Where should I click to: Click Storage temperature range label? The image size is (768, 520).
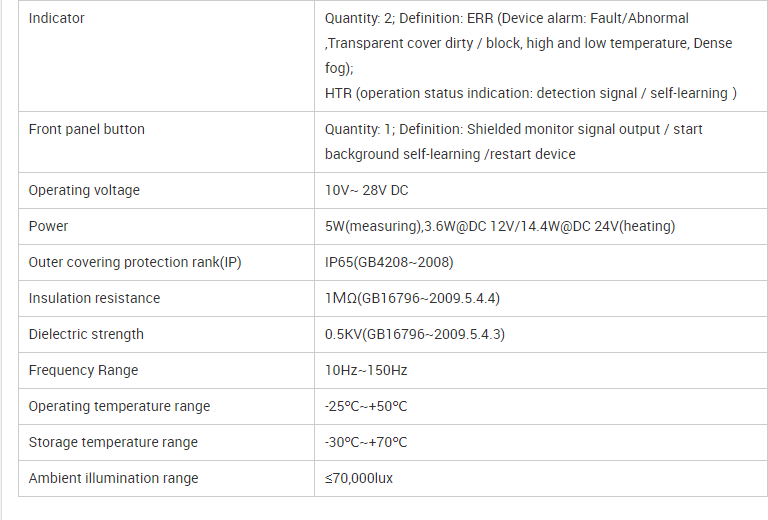[113, 443]
